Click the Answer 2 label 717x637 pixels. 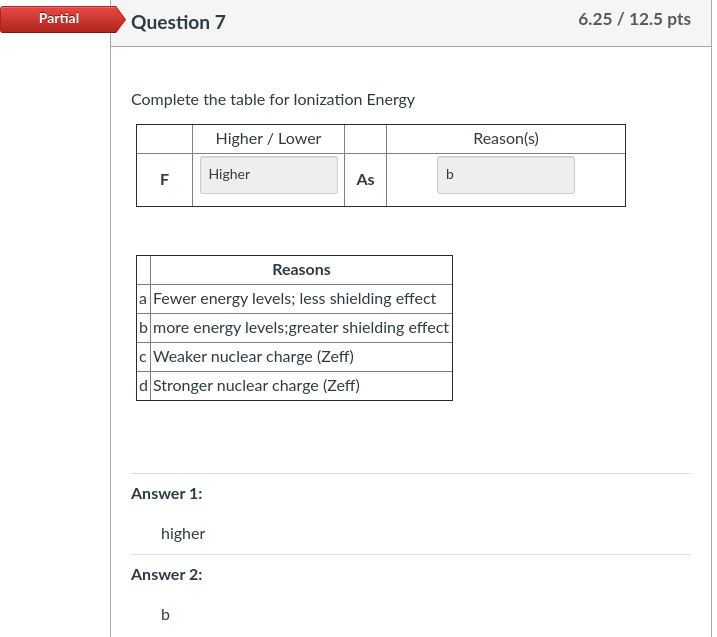point(167,575)
